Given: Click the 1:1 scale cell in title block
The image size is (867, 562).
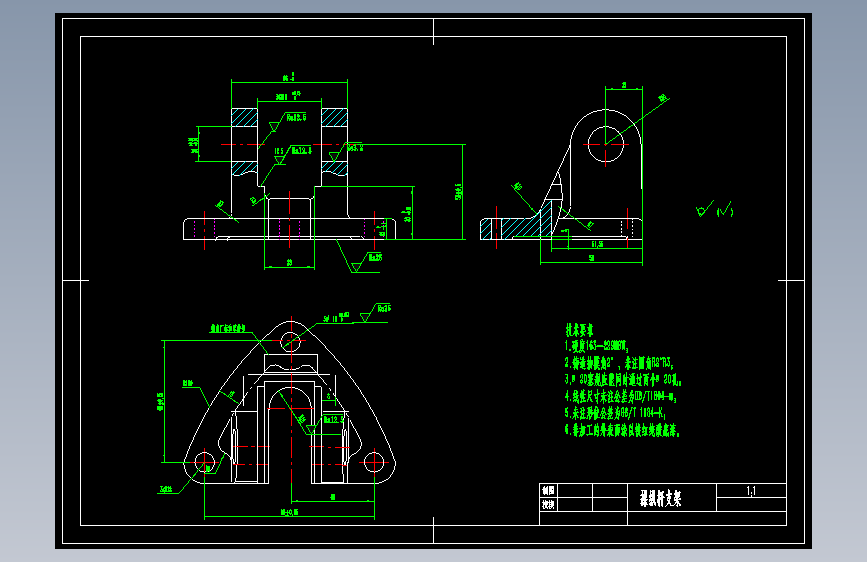Looking at the screenshot, I should point(751,491).
